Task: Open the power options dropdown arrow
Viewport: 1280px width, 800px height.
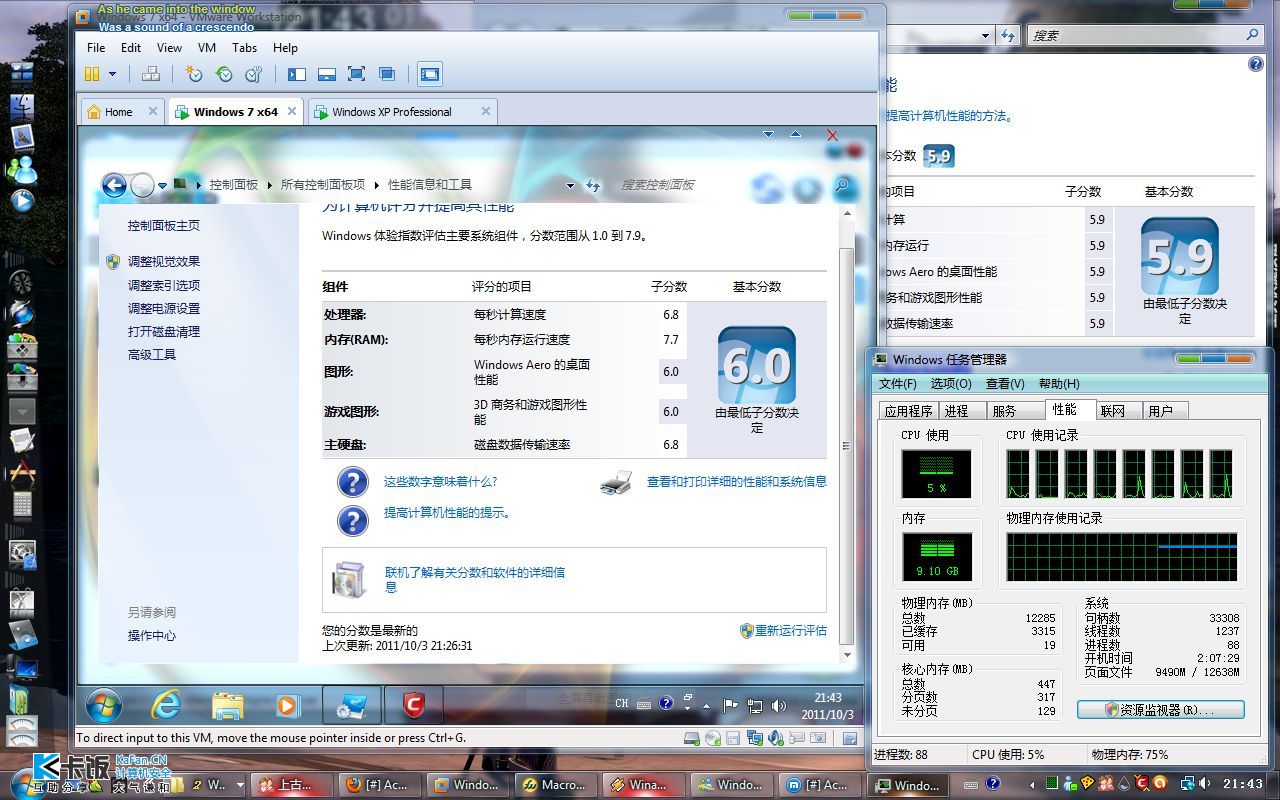Action: [x=112, y=74]
